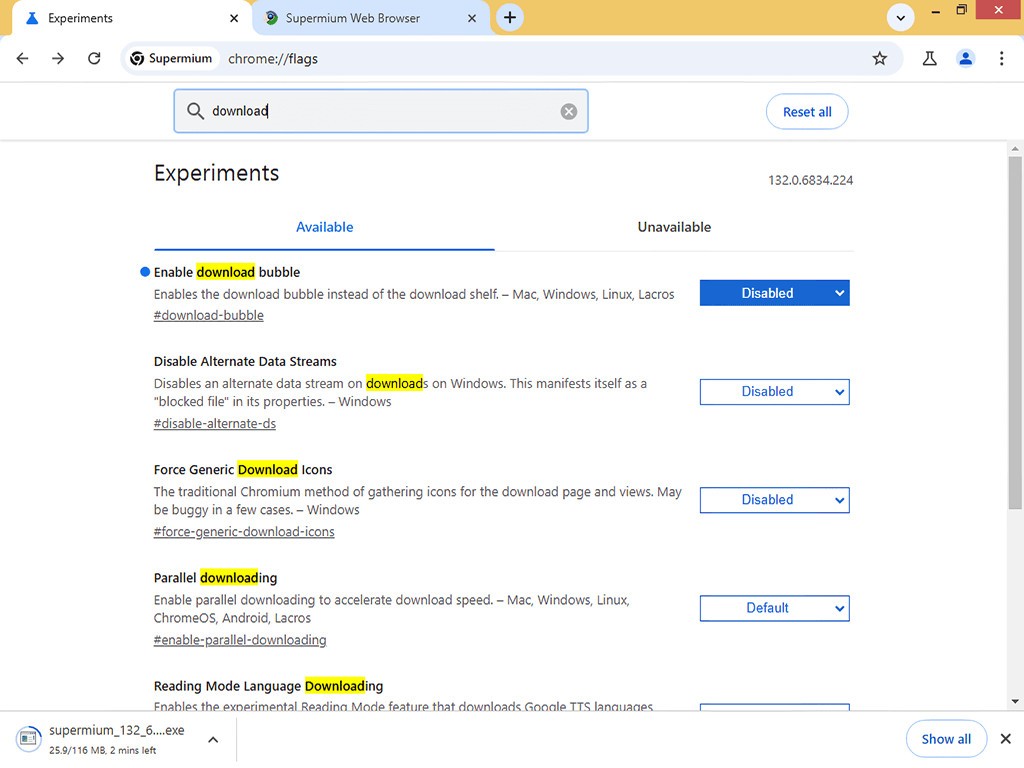
Task: Click Reset all button
Action: [x=807, y=112]
